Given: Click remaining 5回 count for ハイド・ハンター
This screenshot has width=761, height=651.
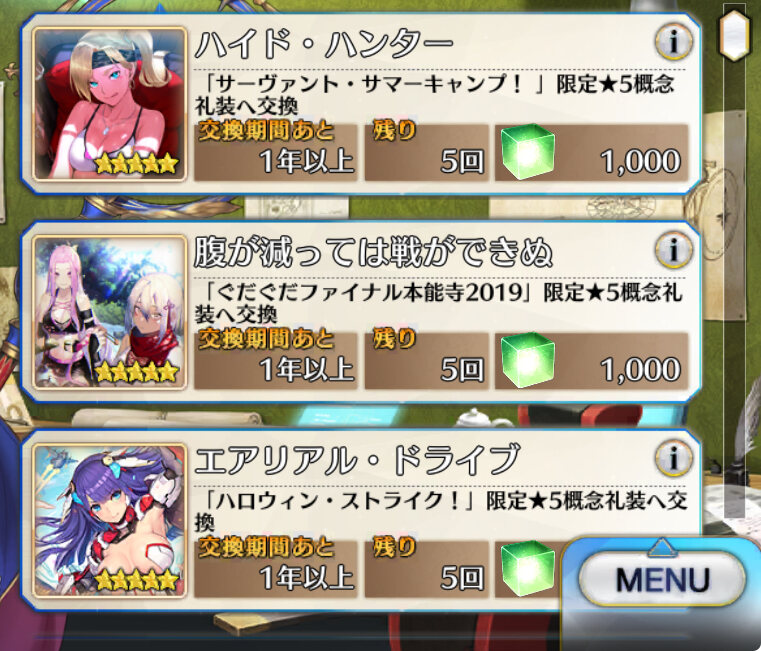Looking at the screenshot, I should click(462, 162).
